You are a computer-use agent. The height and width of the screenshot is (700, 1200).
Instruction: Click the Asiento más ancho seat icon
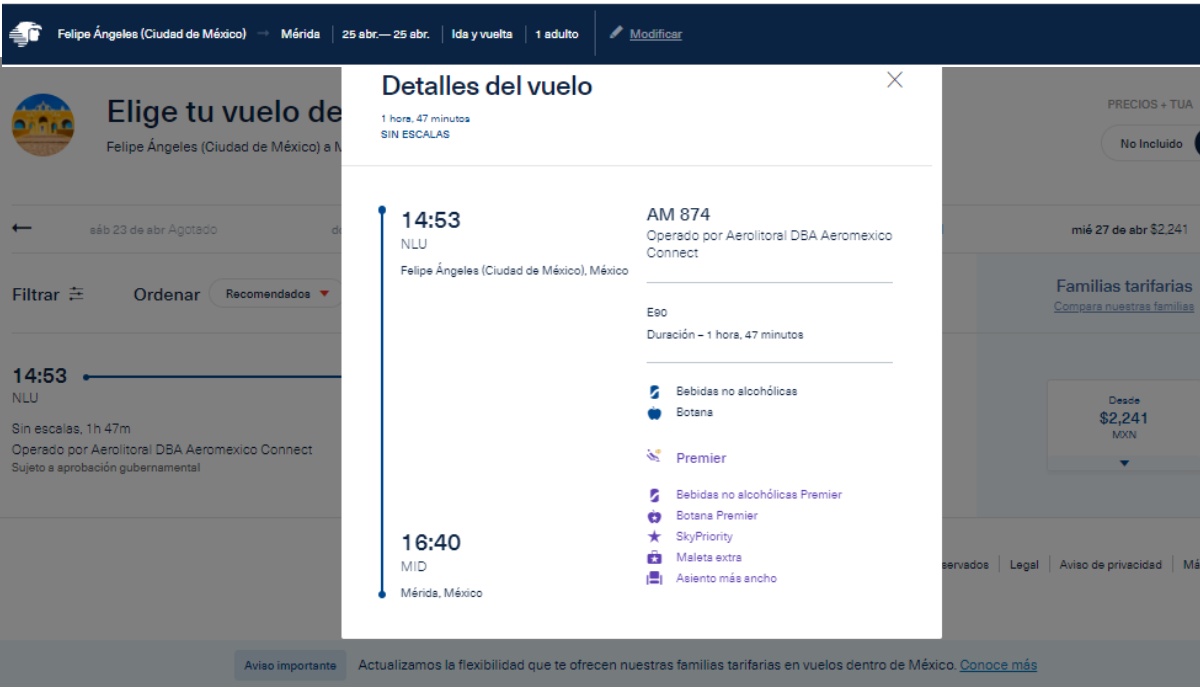pos(655,578)
